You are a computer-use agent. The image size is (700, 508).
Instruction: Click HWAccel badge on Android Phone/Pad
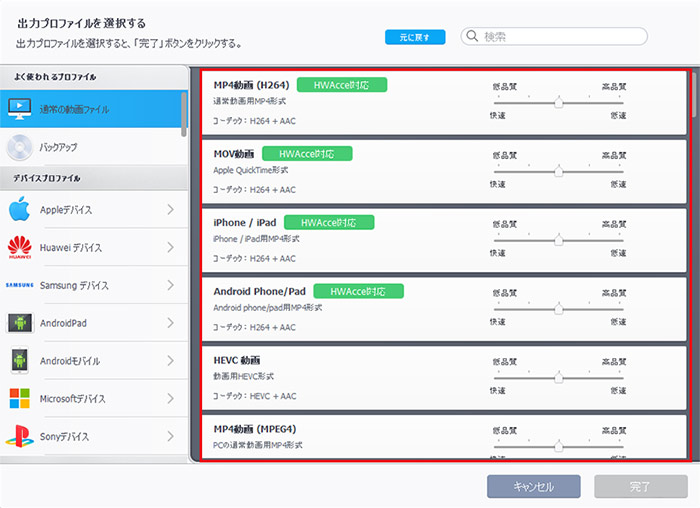358,291
